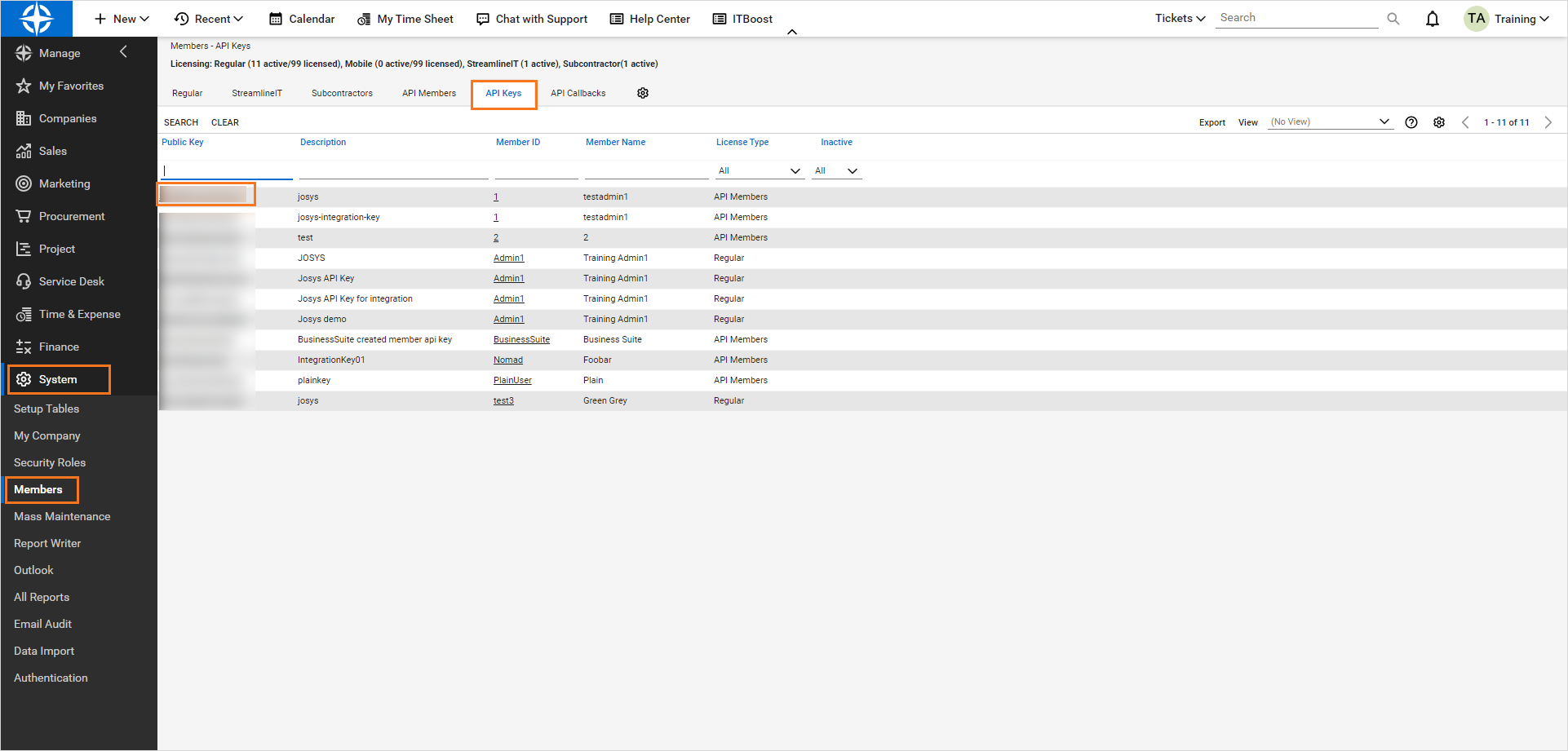Open the Admin1 member record link

[x=507, y=258]
